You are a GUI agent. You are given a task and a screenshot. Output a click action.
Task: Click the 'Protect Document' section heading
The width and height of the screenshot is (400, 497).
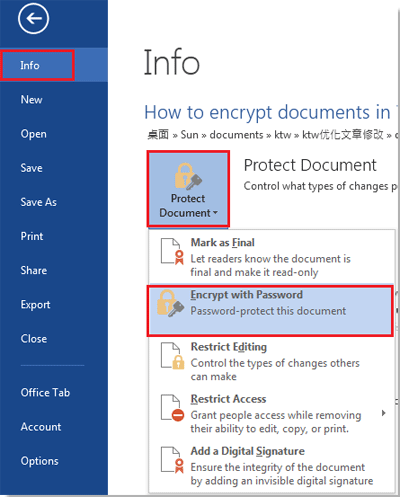coord(310,165)
